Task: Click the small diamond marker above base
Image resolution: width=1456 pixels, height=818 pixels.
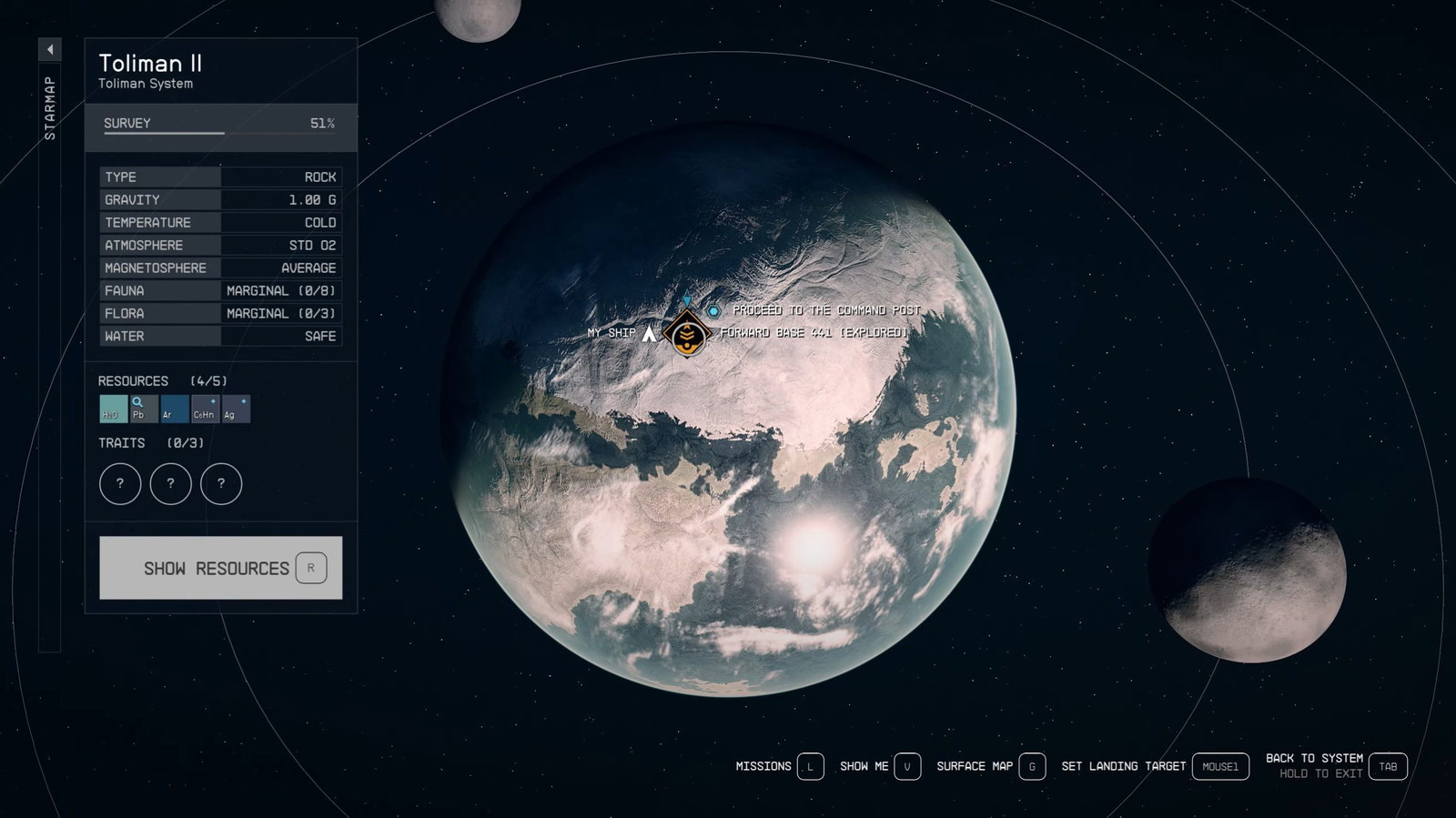Action: point(687,300)
